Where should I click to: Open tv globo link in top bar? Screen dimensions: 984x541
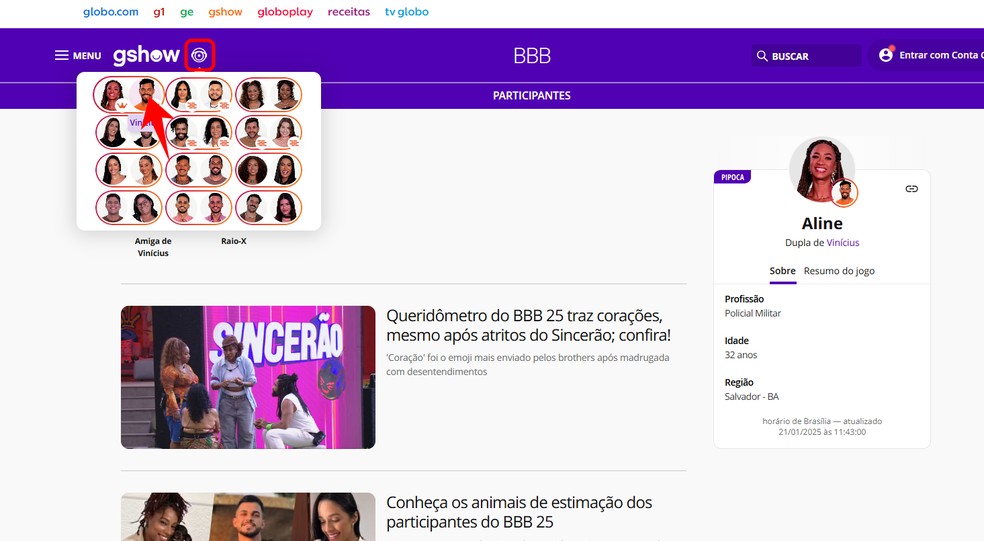[x=407, y=12]
